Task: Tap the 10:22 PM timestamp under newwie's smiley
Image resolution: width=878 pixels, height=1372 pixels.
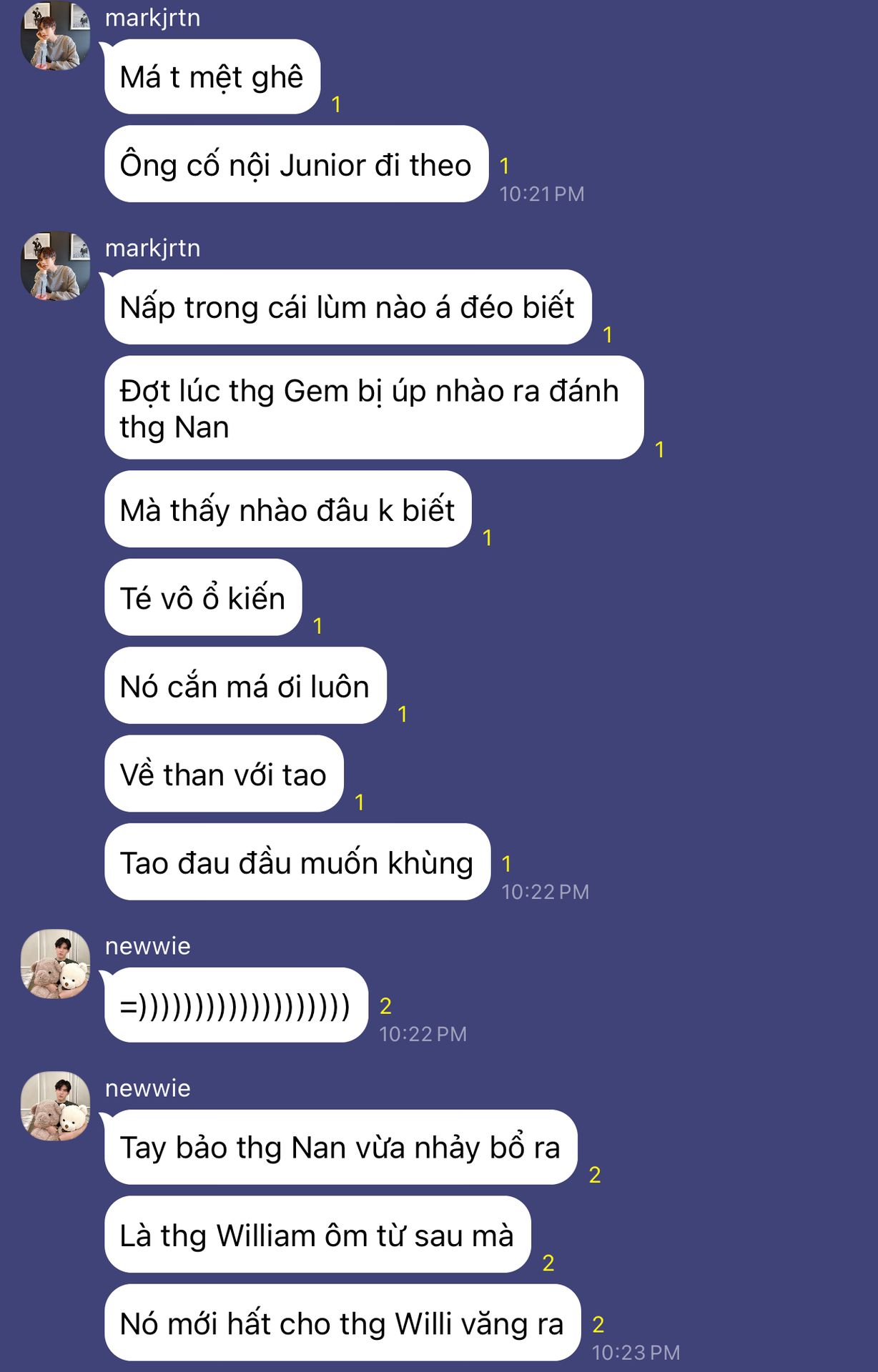Action: [x=423, y=1034]
